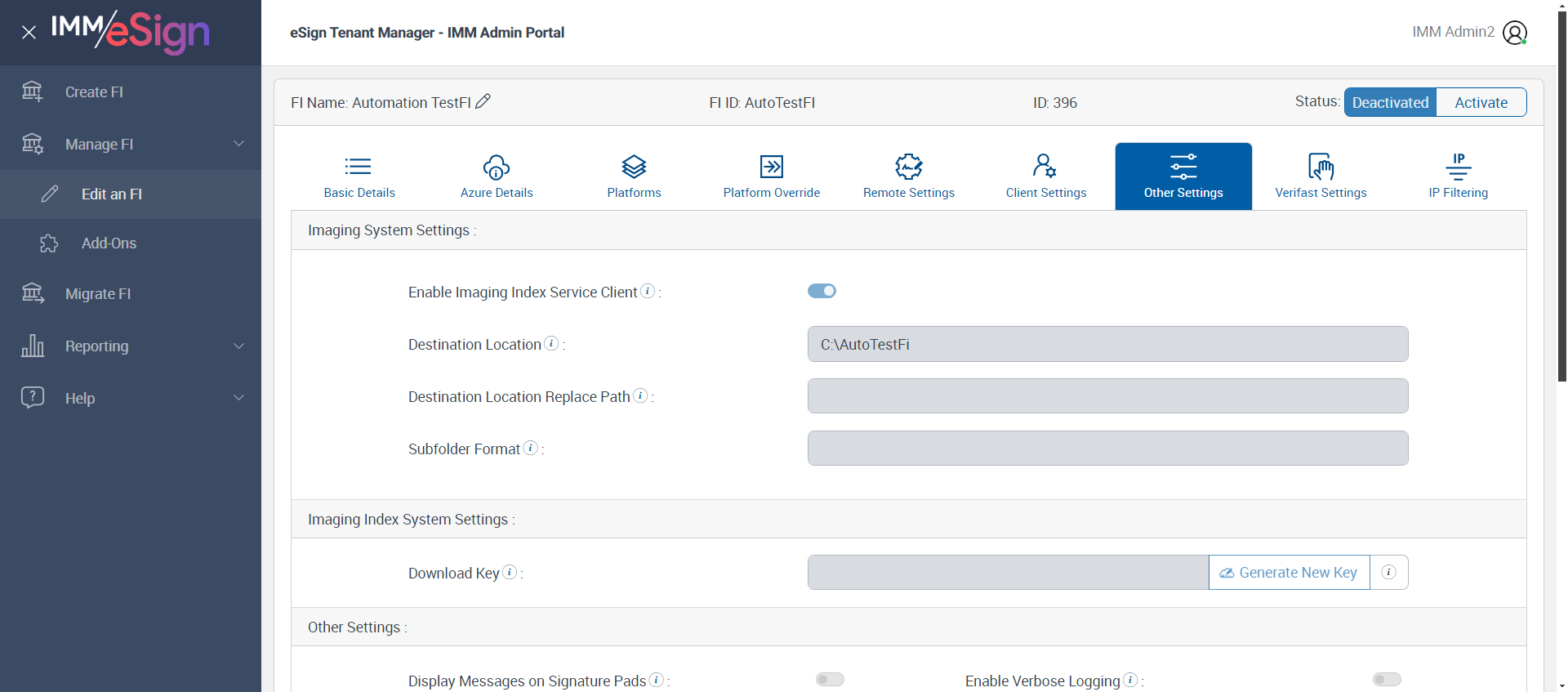
Task: Expand the Help menu chevron
Action: pyautogui.click(x=239, y=398)
